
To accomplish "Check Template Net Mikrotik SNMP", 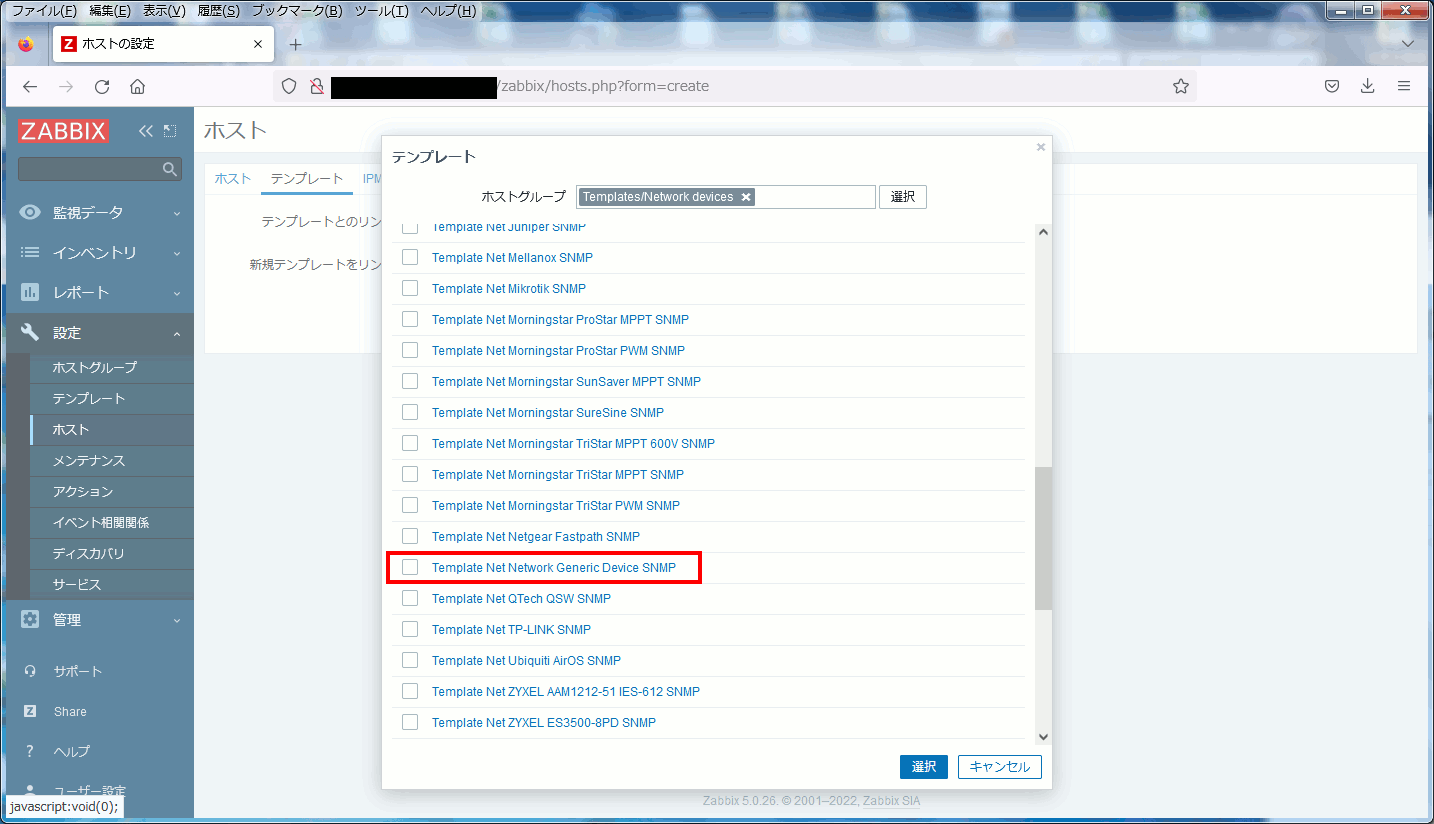I will [410, 288].
